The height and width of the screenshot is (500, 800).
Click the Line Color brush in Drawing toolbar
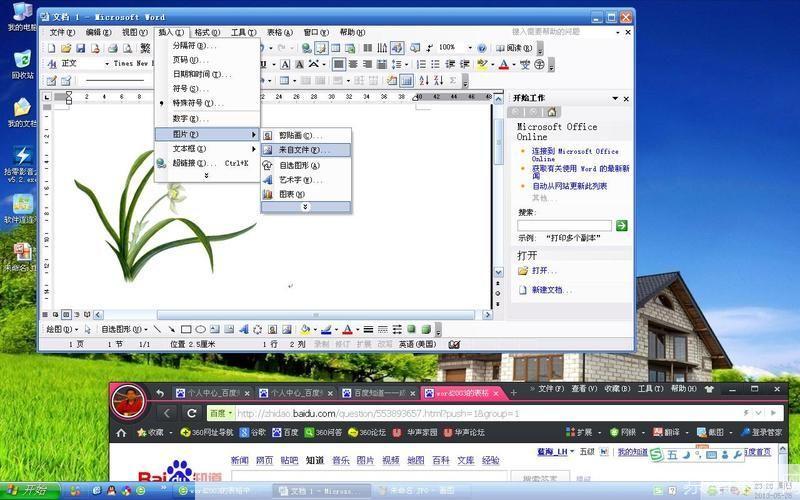[x=326, y=329]
